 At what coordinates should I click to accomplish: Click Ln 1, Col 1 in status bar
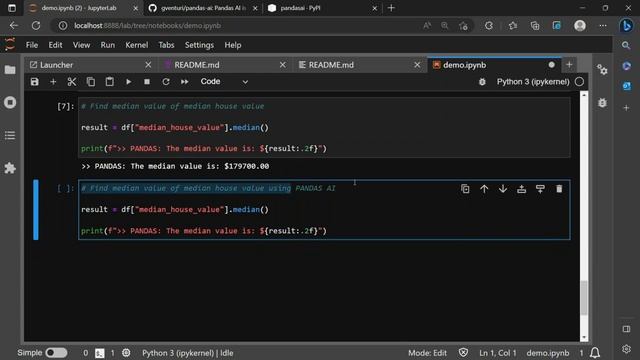pos(498,353)
